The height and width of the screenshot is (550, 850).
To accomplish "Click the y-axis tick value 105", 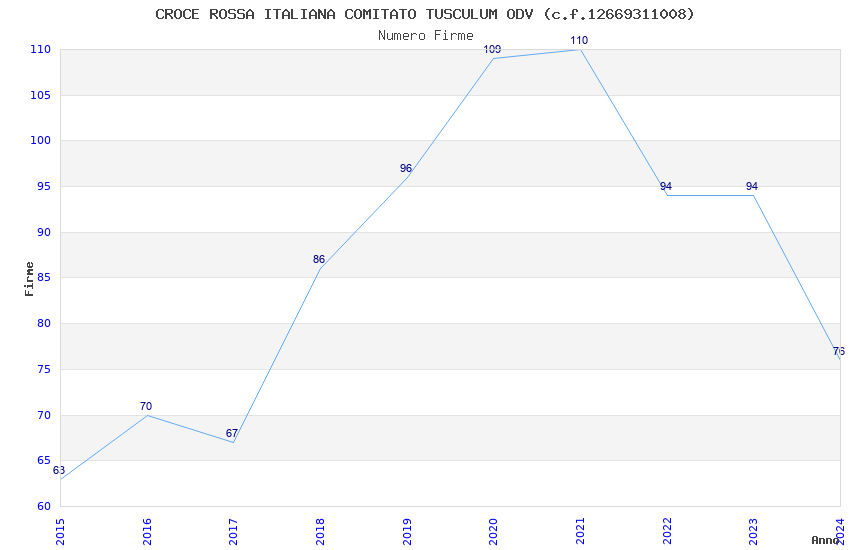I will (x=41, y=95).
